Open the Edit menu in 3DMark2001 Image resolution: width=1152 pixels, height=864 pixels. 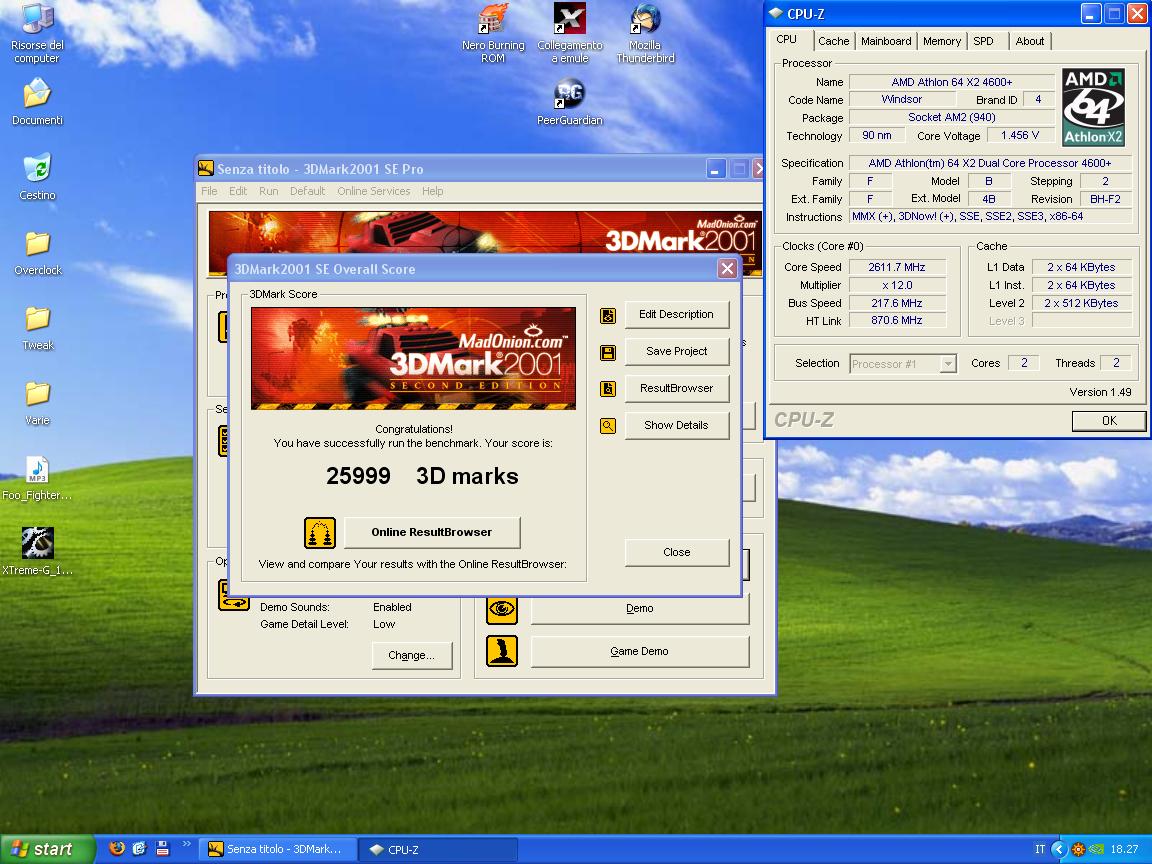(238, 191)
